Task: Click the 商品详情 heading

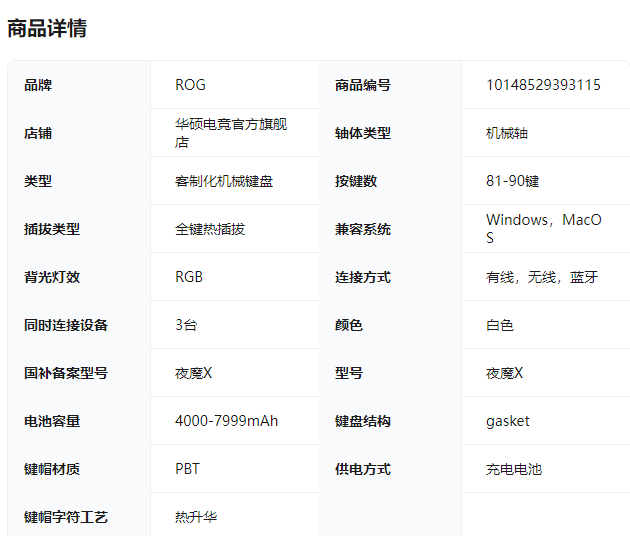Action: (x=47, y=28)
